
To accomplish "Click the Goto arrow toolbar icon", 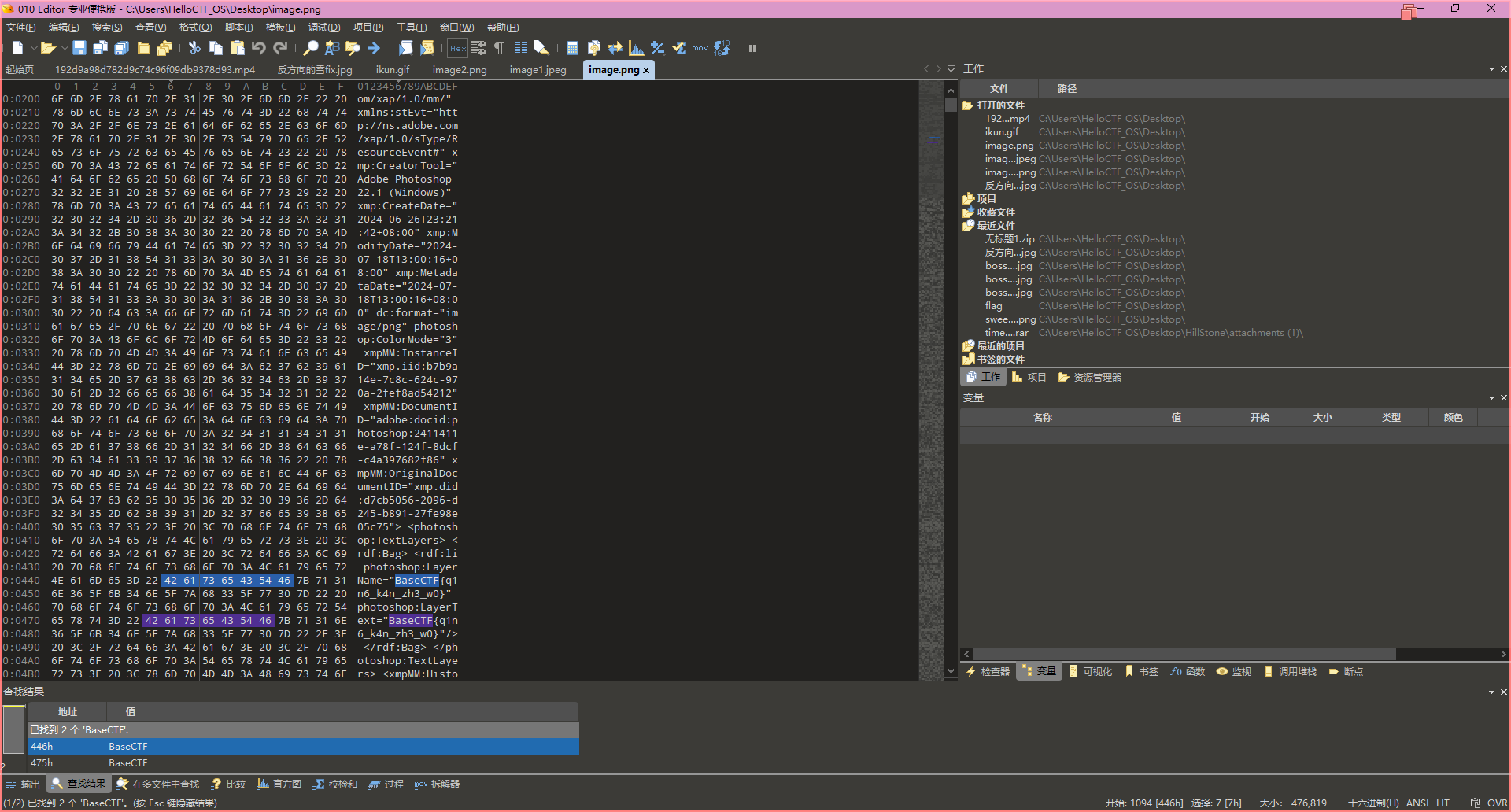I will (x=374, y=48).
